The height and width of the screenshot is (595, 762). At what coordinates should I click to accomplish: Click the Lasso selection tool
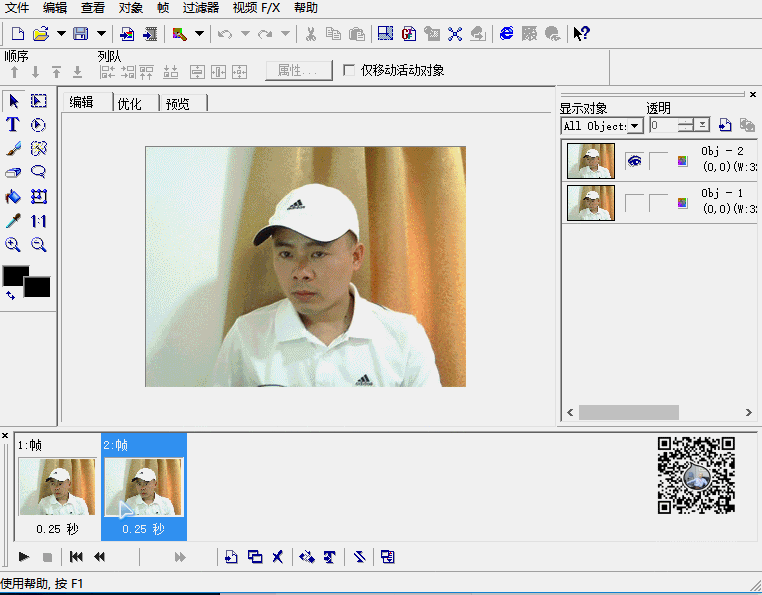coord(39,173)
